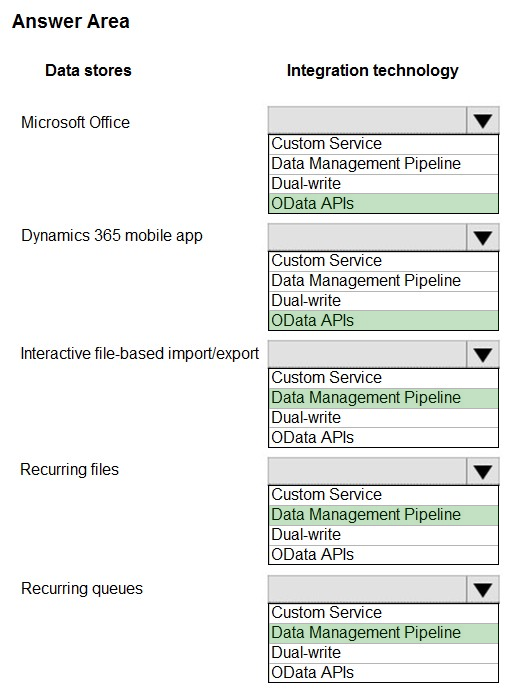
Task: Choose OData APIs under Recurring queues
Action: coord(384,673)
